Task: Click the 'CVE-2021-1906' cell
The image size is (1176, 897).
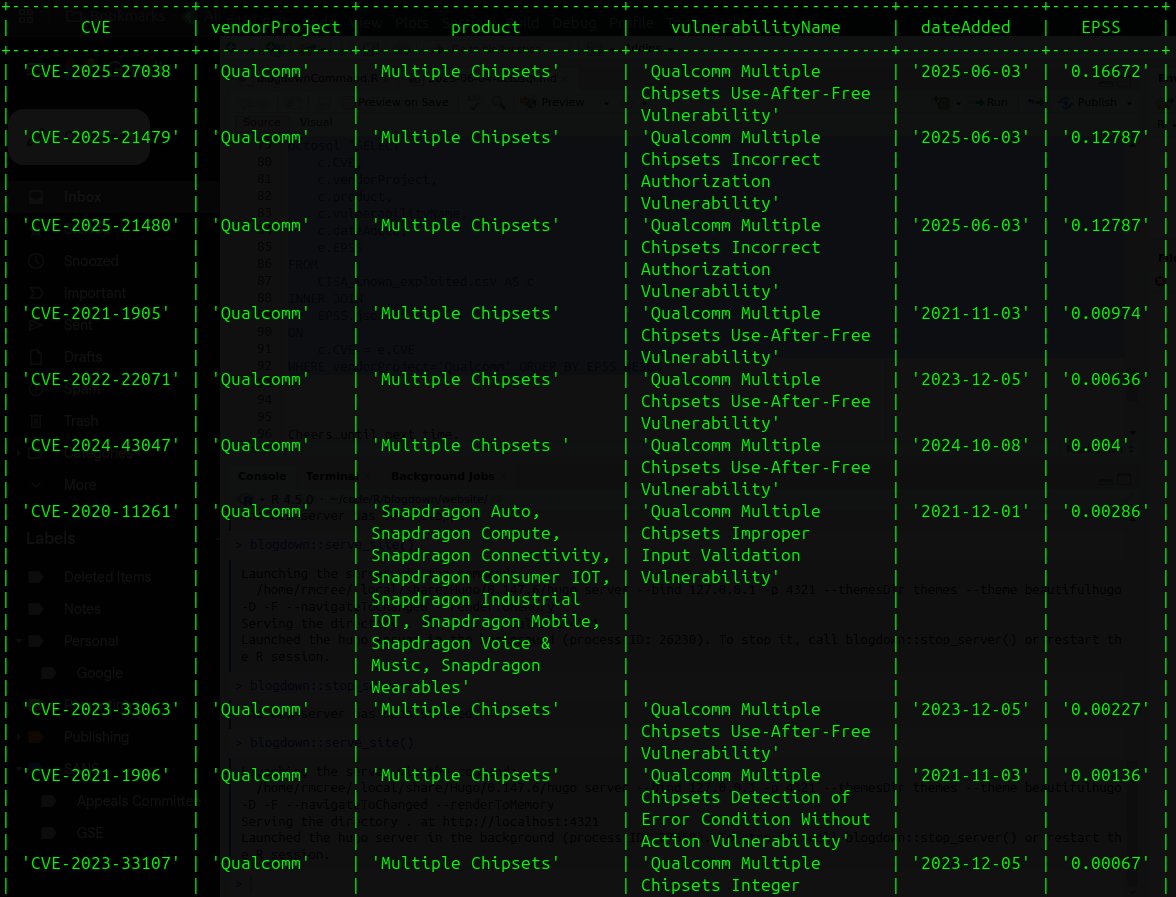Action: tap(95, 776)
